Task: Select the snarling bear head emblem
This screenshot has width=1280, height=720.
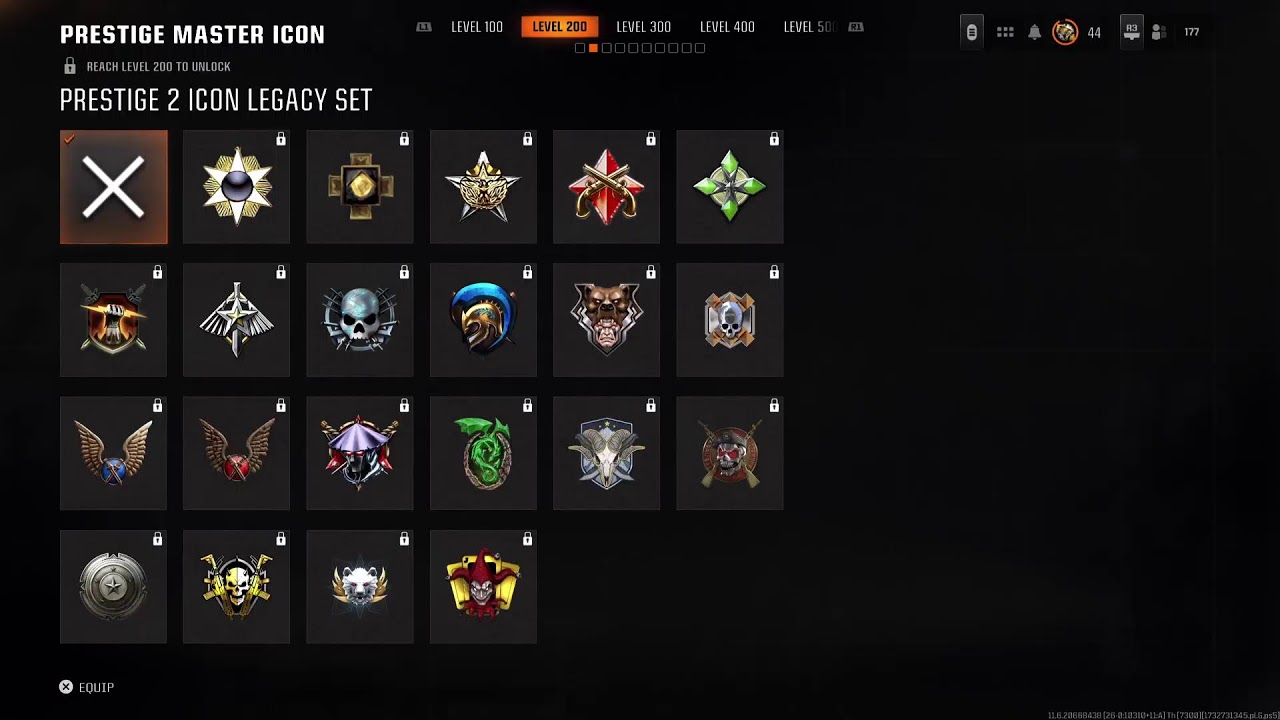Action: [x=607, y=320]
